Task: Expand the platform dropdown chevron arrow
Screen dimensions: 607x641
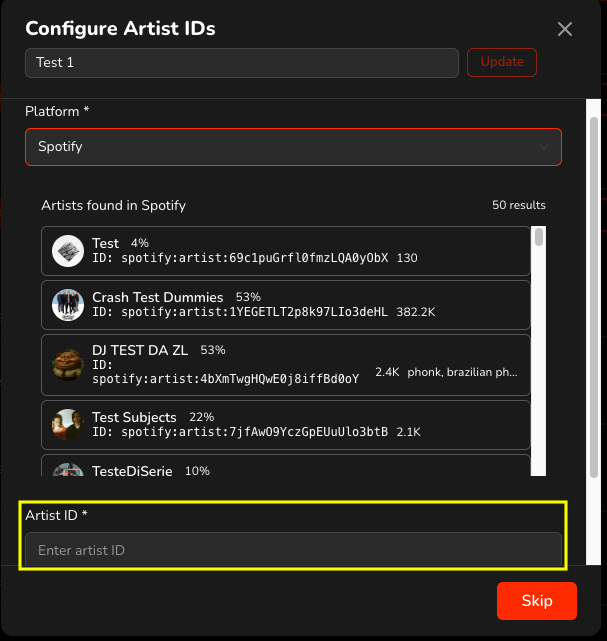Action: point(544,147)
